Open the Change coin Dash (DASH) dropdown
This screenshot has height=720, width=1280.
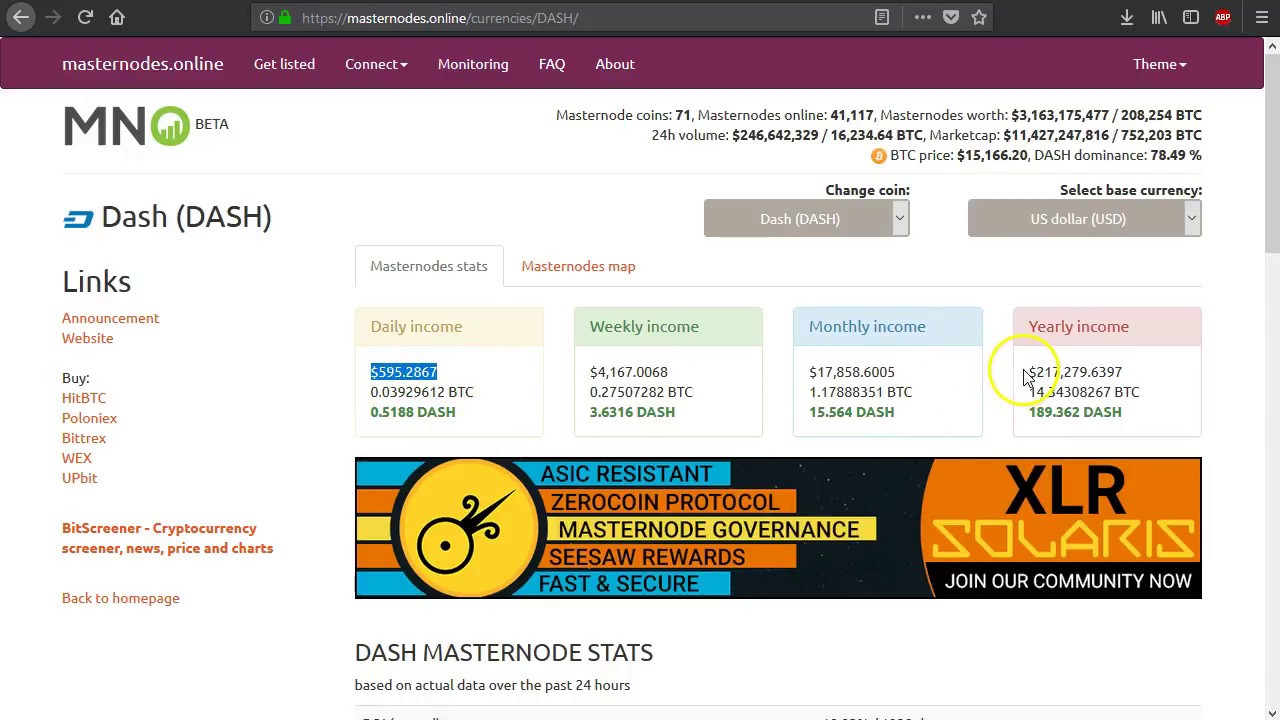[x=806, y=218]
